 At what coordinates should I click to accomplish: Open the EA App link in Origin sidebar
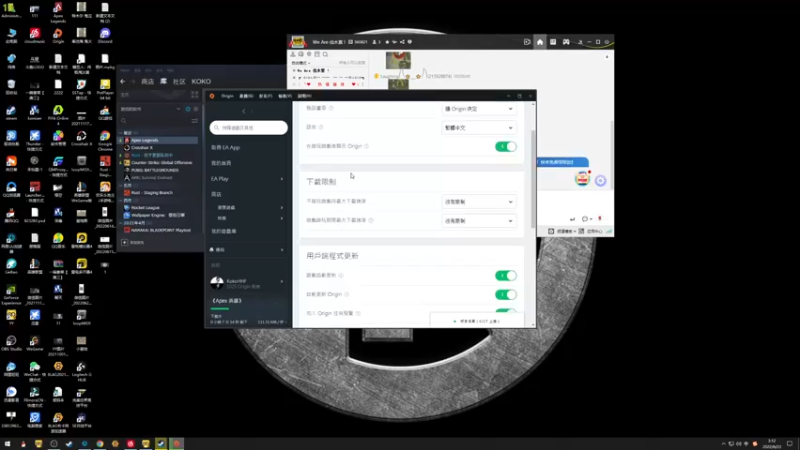coord(226,147)
